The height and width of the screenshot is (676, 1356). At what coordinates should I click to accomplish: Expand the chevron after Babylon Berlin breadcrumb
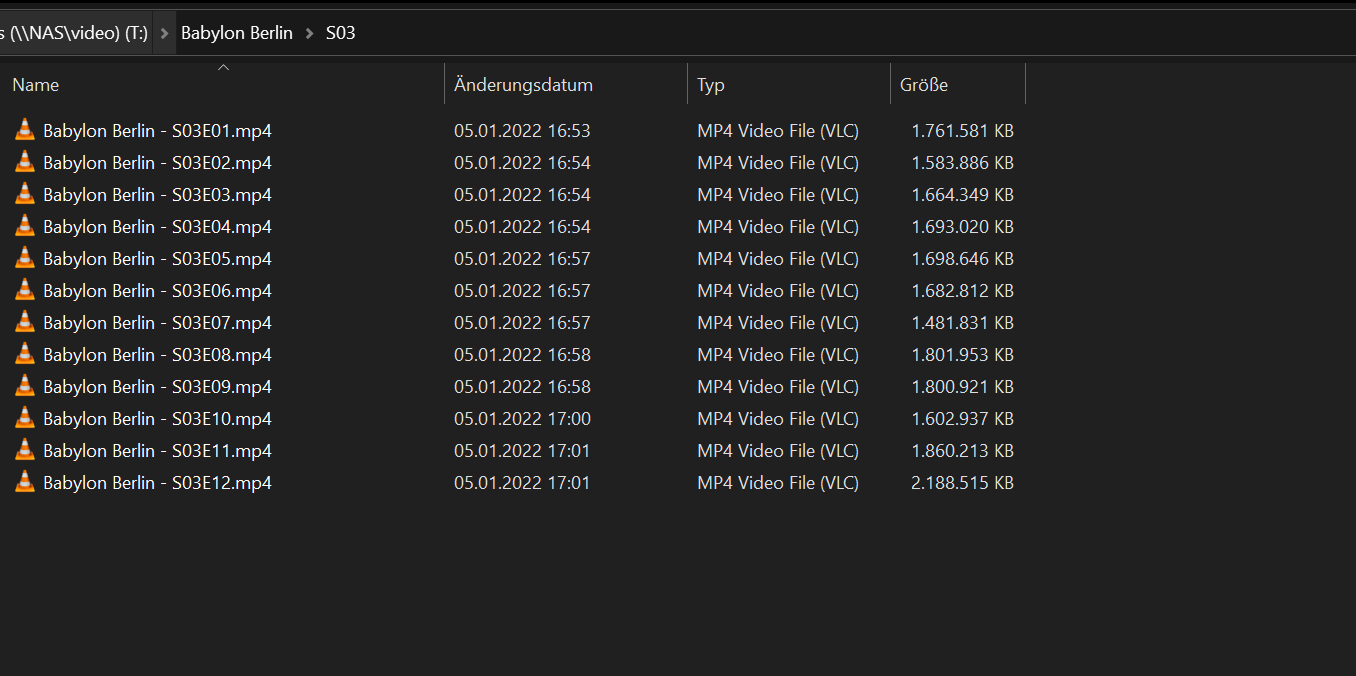tap(310, 33)
